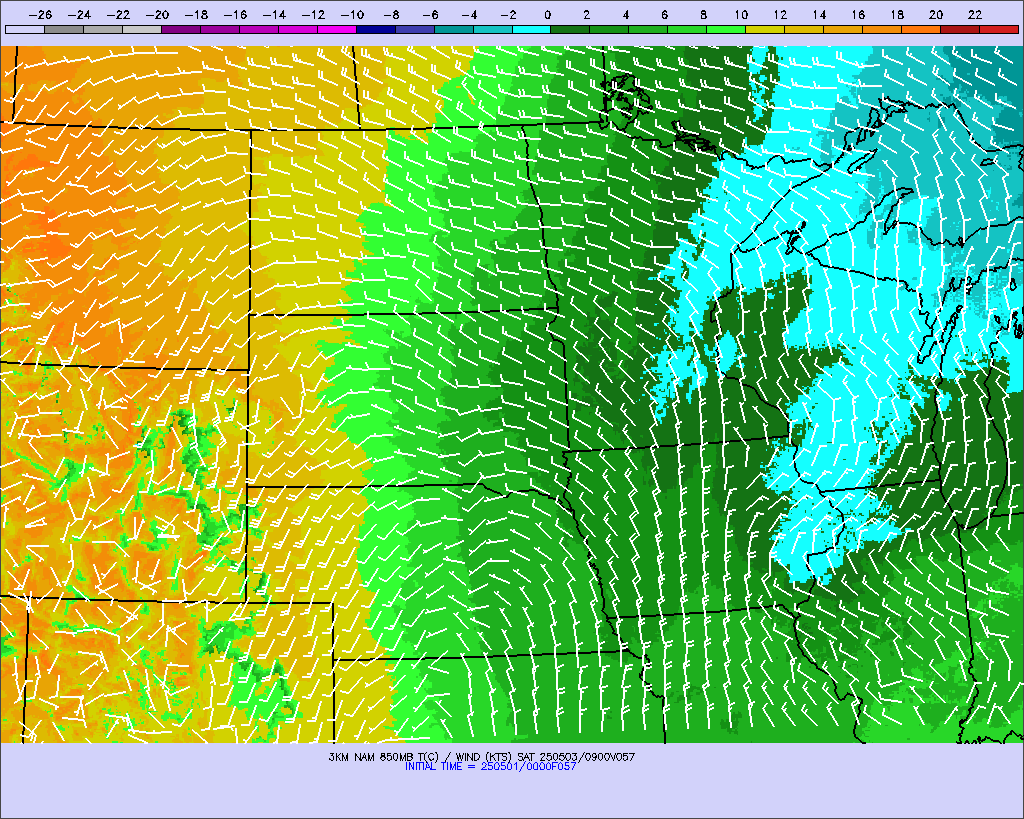
Task: Select the "18" legend label
Action: (897, 15)
